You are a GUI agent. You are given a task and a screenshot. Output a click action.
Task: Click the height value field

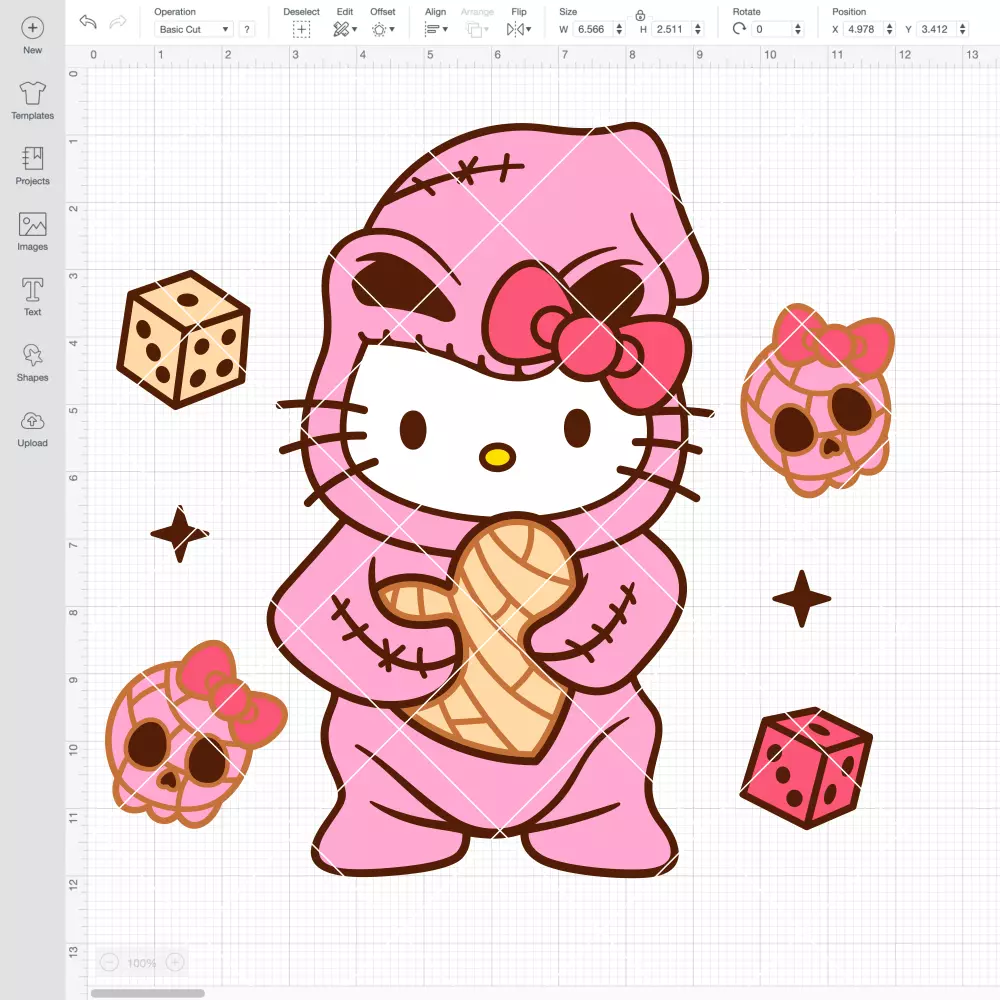pos(670,29)
